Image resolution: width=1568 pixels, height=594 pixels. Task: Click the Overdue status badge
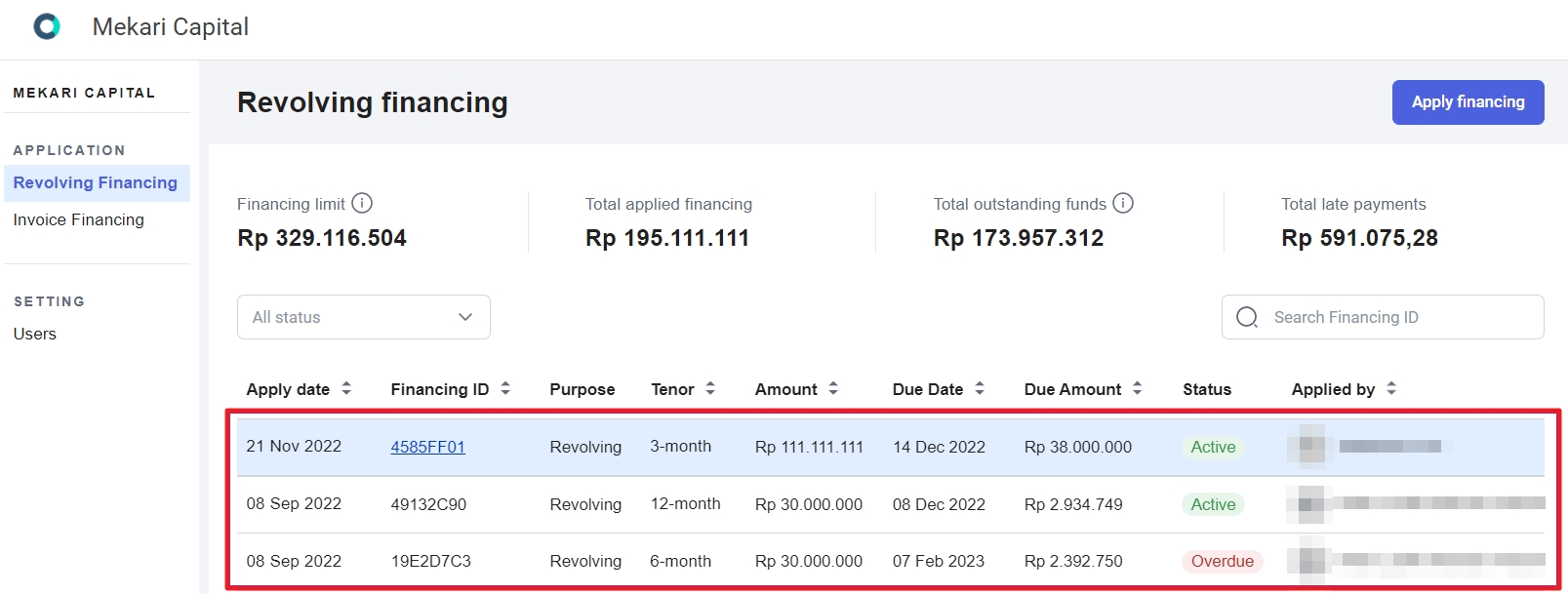[x=1223, y=561]
